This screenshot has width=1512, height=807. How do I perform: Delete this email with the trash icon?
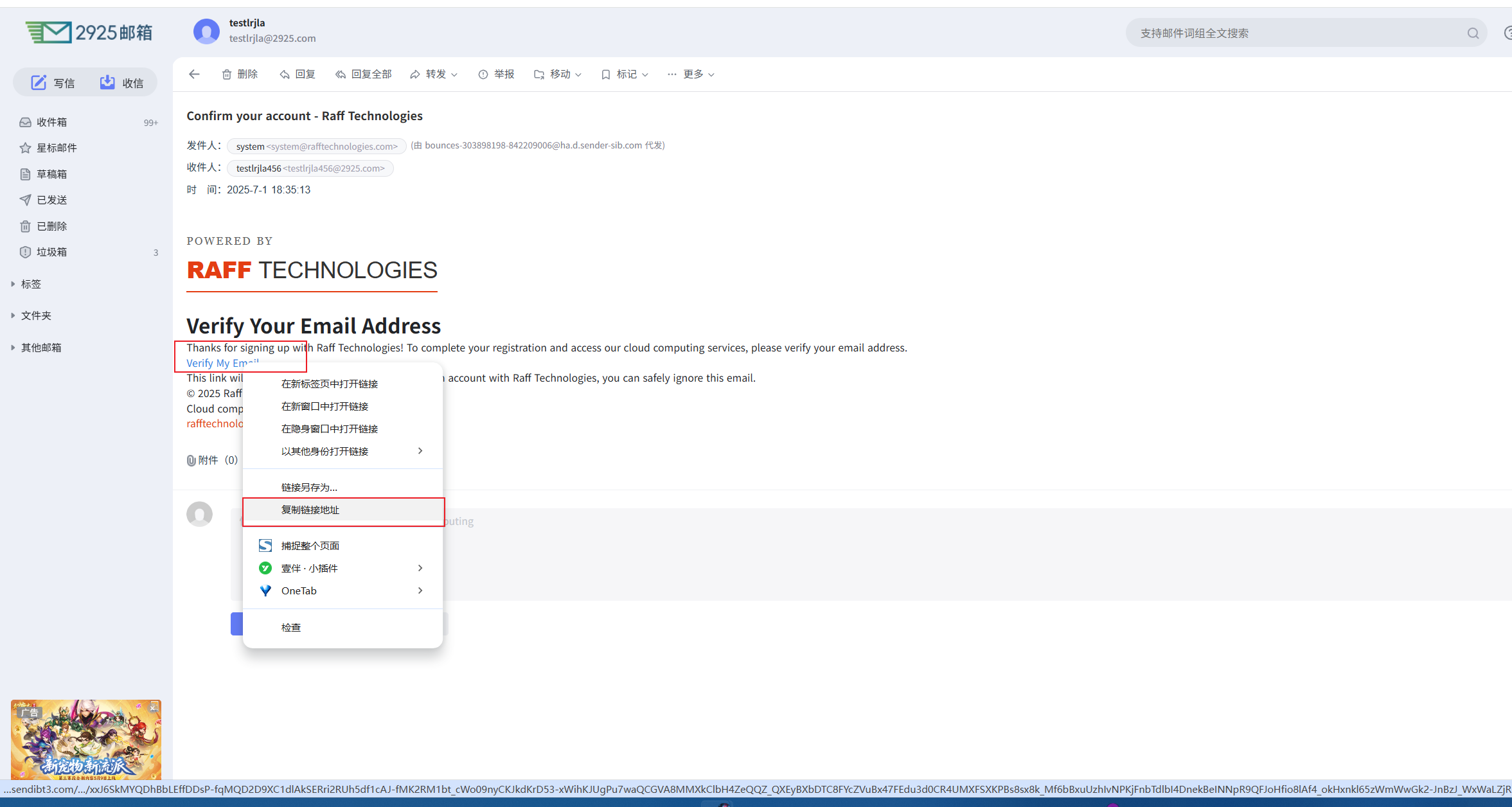coord(240,75)
